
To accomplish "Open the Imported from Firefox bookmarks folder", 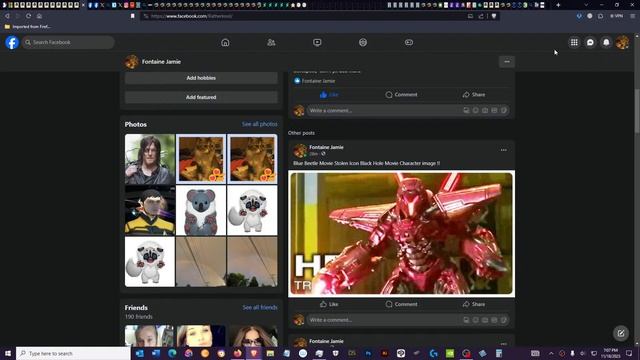I will click(28, 27).
